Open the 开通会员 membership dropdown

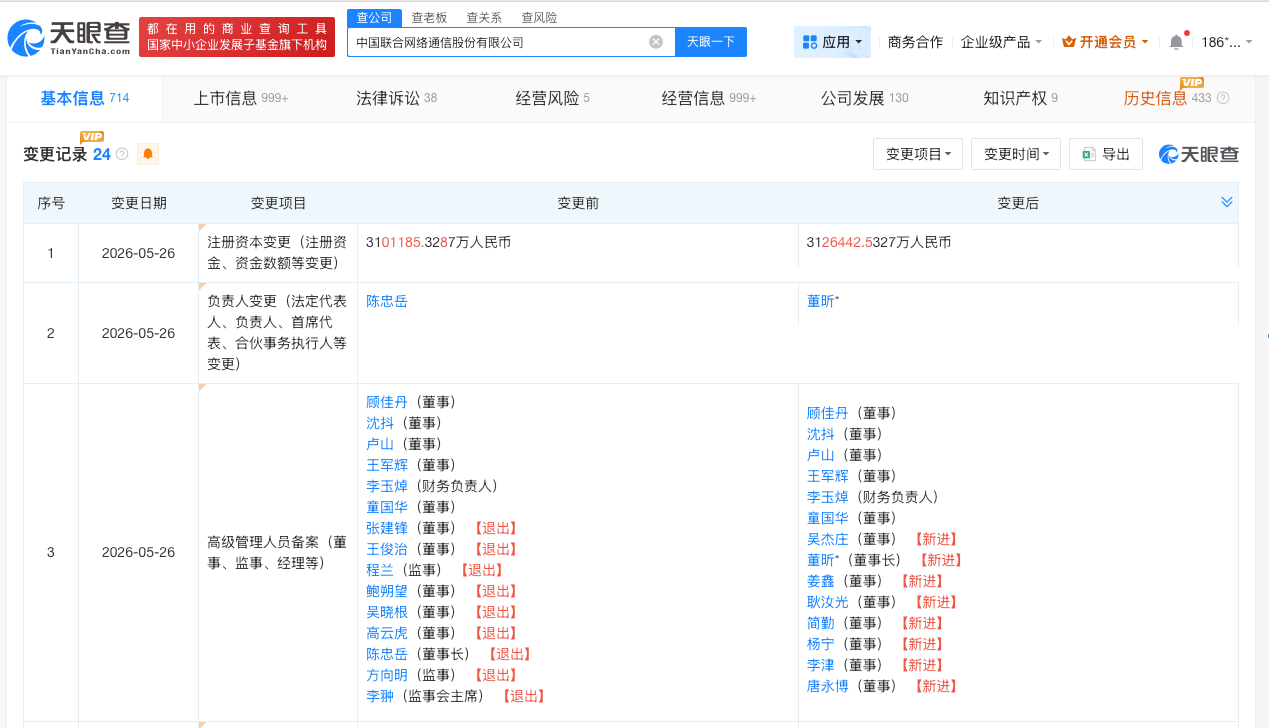(1105, 42)
